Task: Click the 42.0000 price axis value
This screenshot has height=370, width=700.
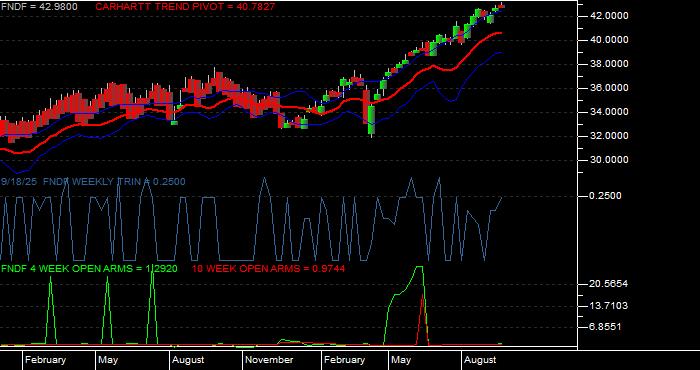Action: (x=609, y=16)
